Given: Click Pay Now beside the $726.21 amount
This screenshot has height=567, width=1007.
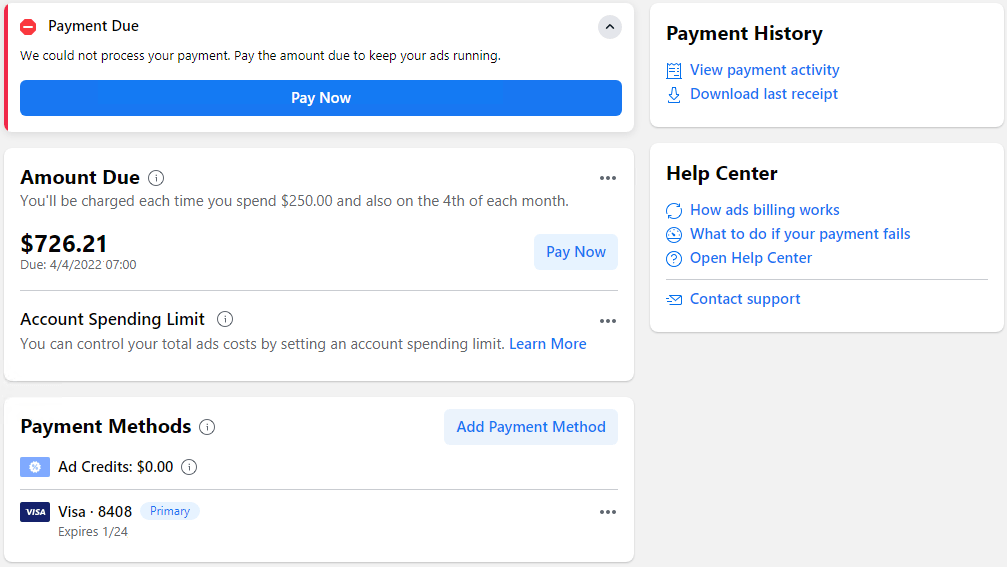Looking at the screenshot, I should [x=576, y=252].
